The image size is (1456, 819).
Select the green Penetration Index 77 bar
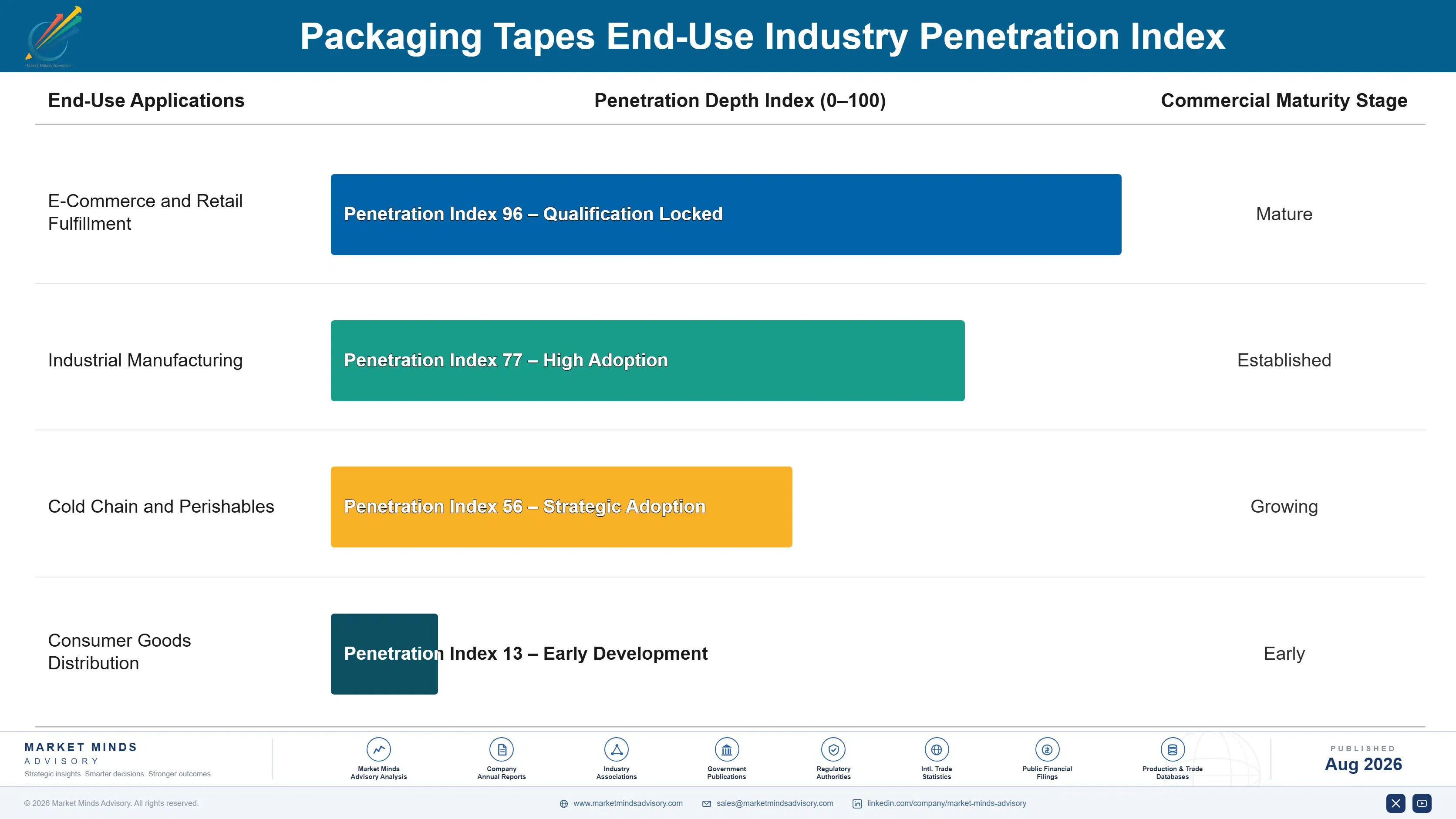click(648, 361)
